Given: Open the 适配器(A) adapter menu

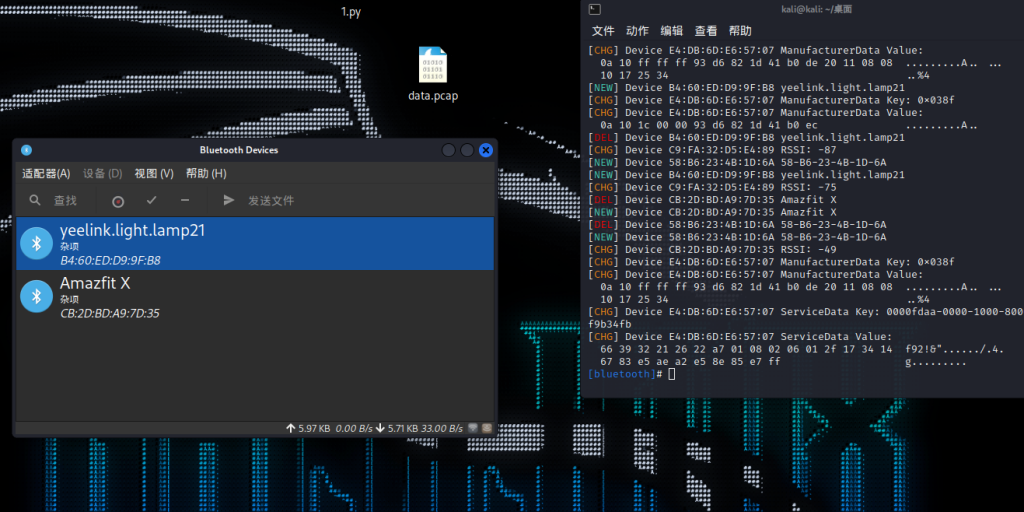Looking at the screenshot, I should click(x=46, y=174).
